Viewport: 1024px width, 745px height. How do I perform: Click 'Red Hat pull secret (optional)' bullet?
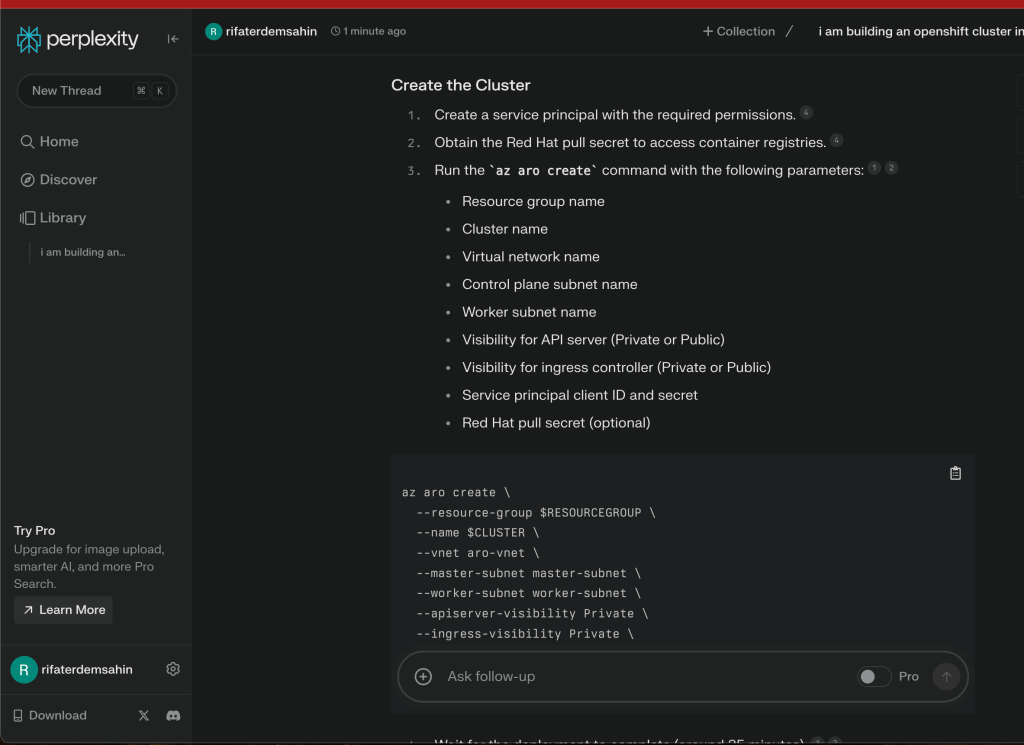(x=556, y=422)
